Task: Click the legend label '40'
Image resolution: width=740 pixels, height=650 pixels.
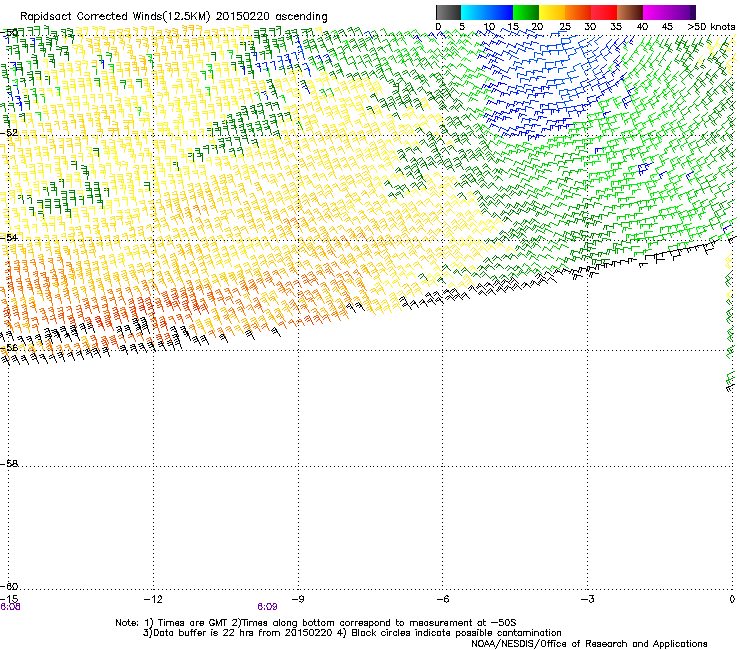Action: click(x=642, y=27)
